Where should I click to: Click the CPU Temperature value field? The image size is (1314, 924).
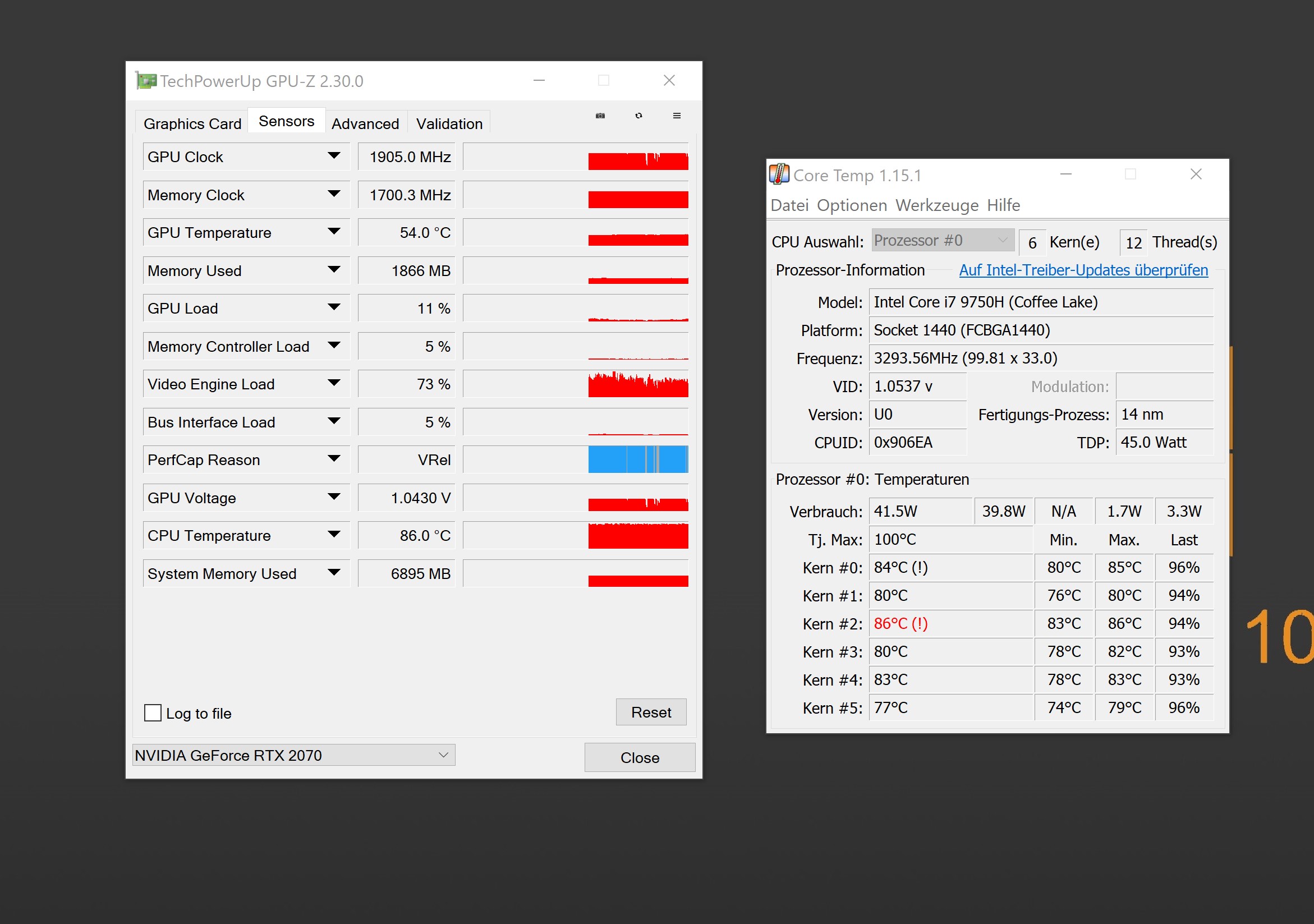tap(406, 536)
